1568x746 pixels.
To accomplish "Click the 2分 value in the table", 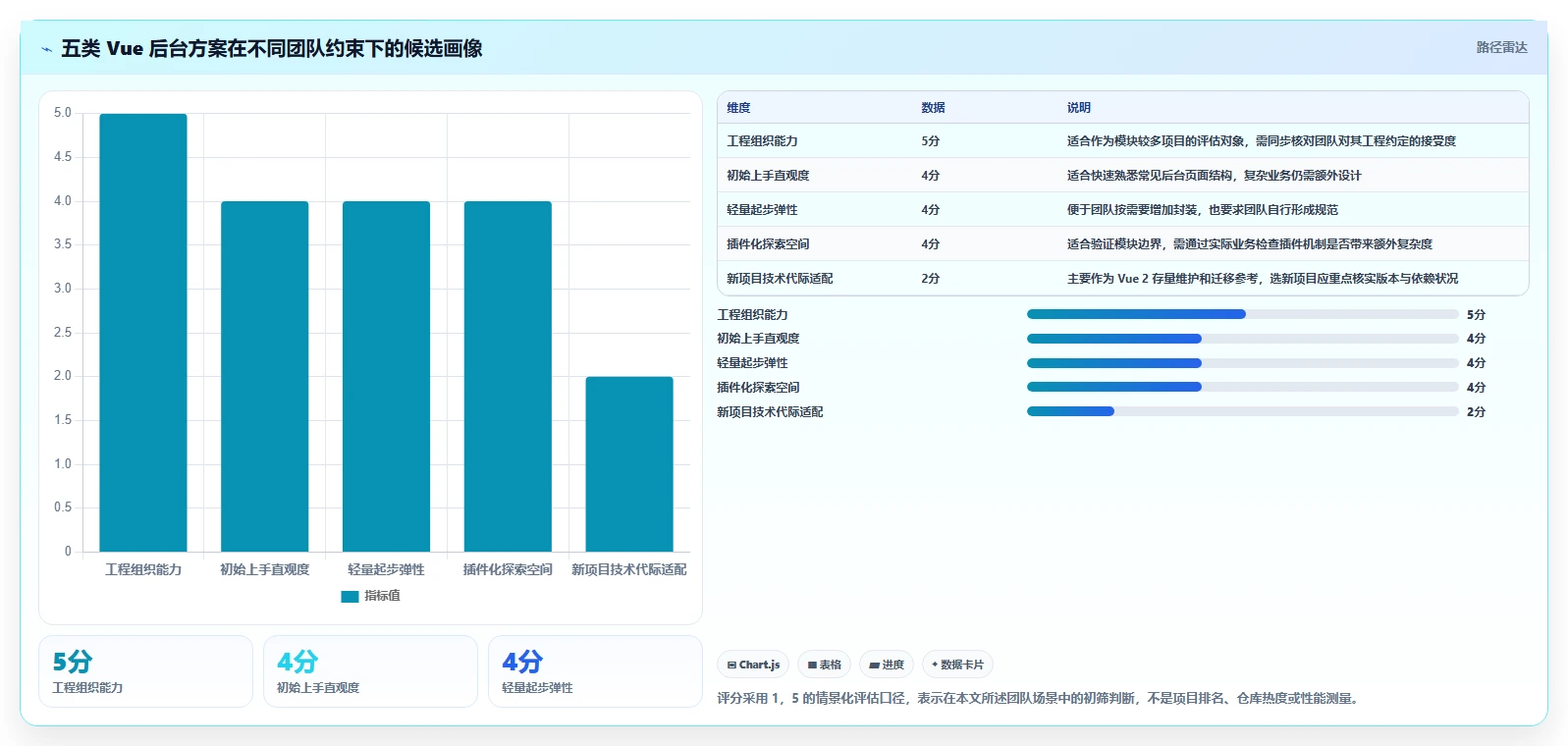I will point(930,279).
